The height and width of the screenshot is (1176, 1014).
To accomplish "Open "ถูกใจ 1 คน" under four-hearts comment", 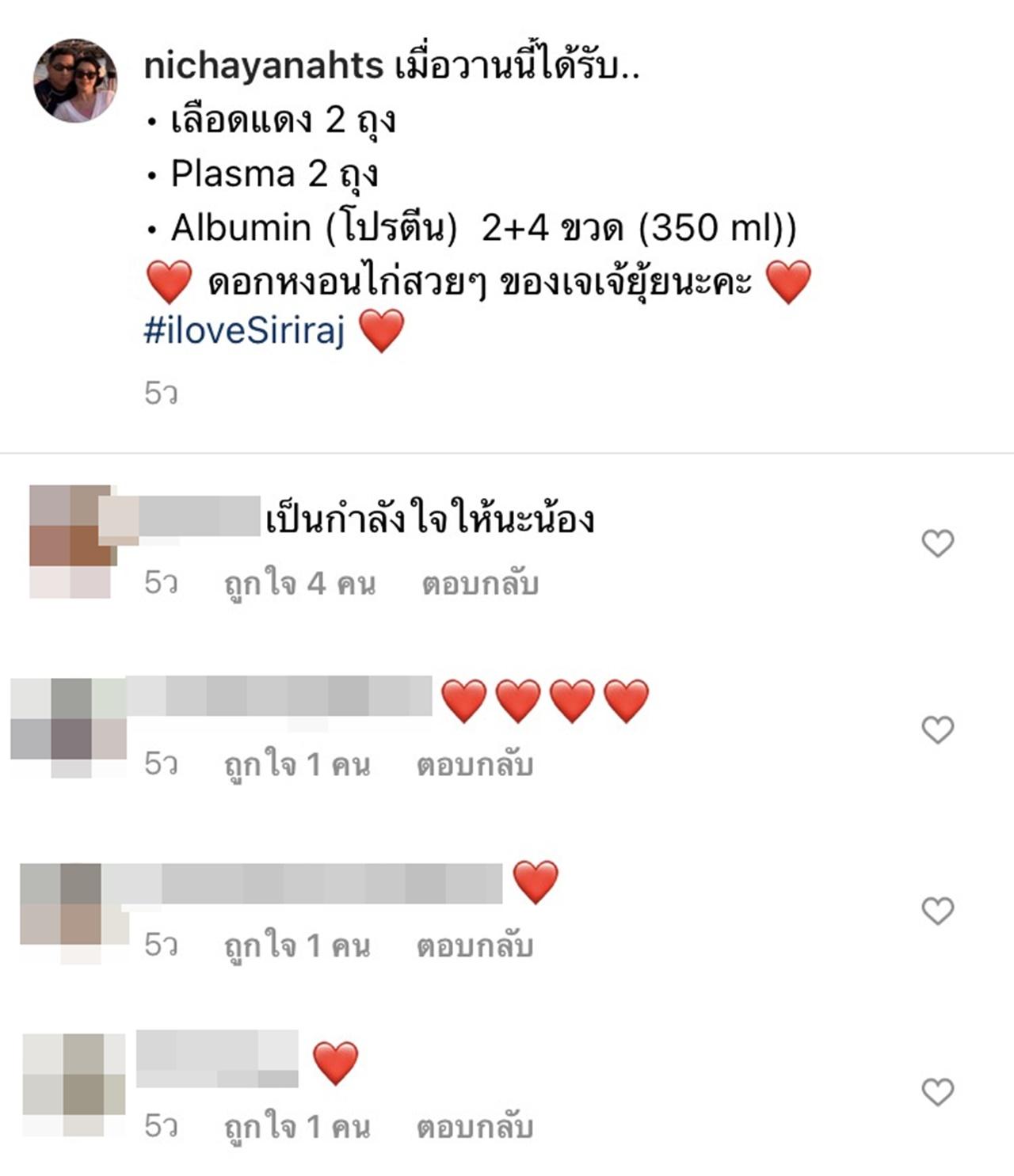I will (297, 765).
